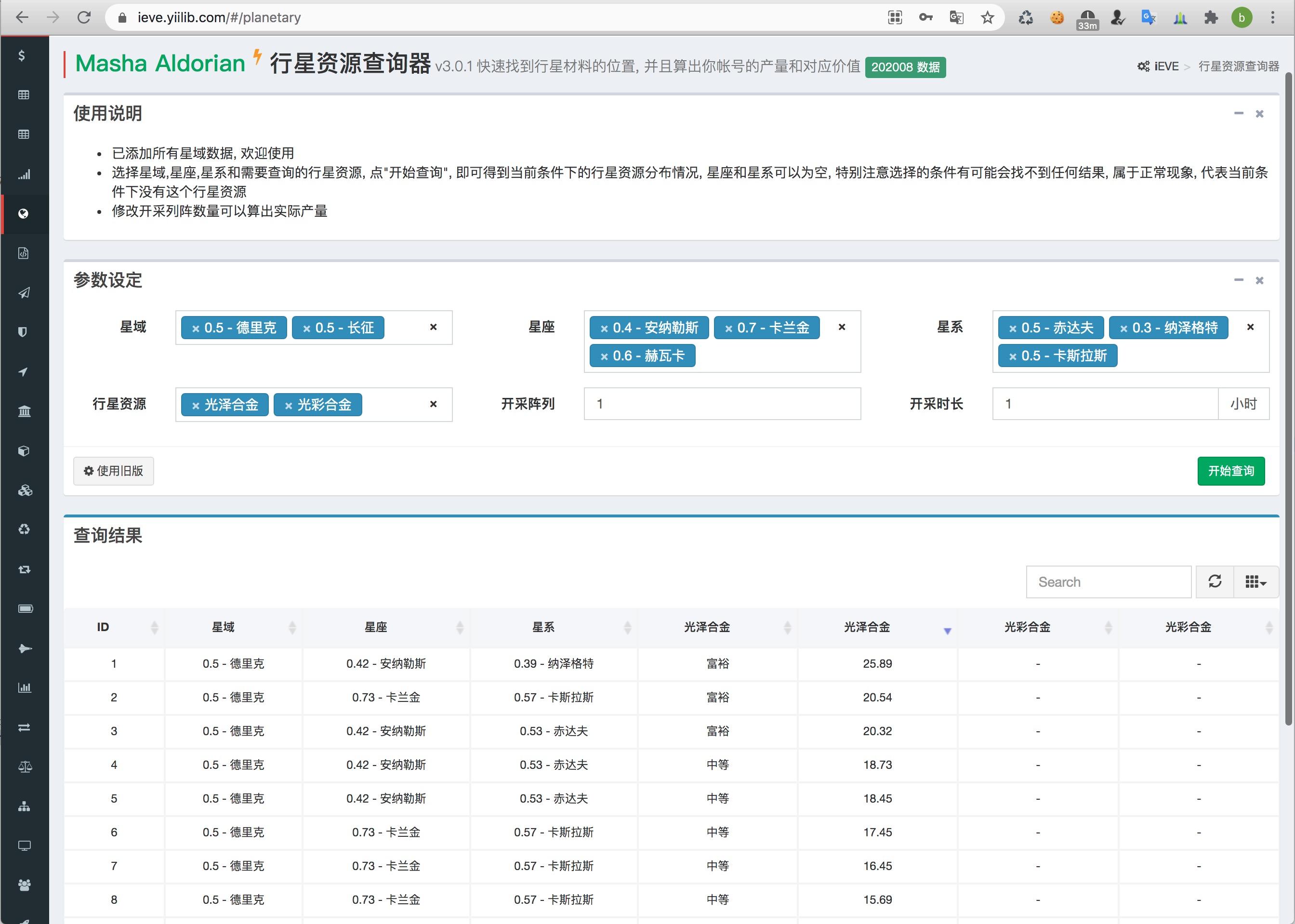Screen dimensions: 1295x924
Task: Select the globe planetary sidebar icon
Action: tap(23, 214)
